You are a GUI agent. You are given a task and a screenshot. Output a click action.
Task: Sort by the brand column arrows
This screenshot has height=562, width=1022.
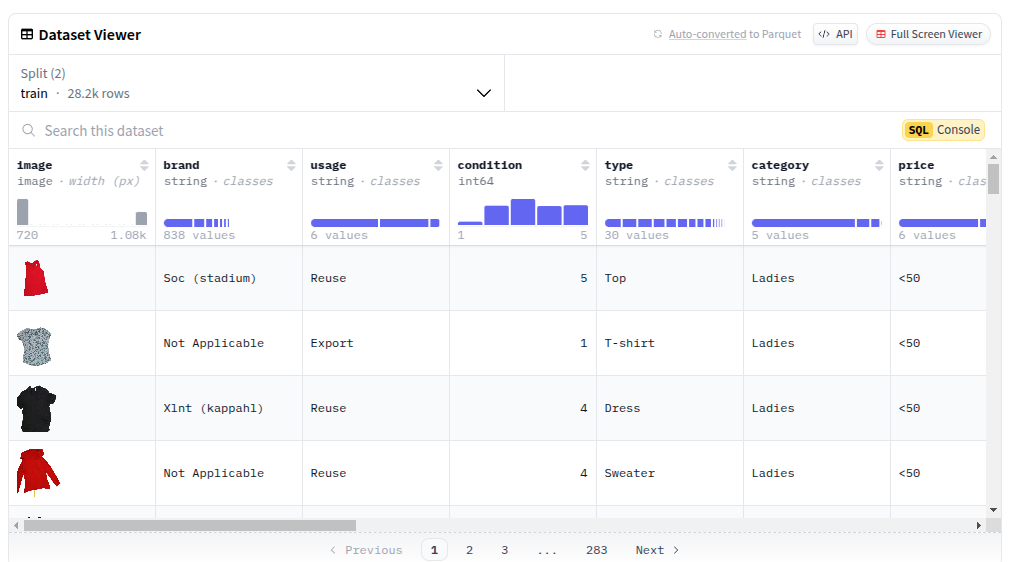(291, 166)
